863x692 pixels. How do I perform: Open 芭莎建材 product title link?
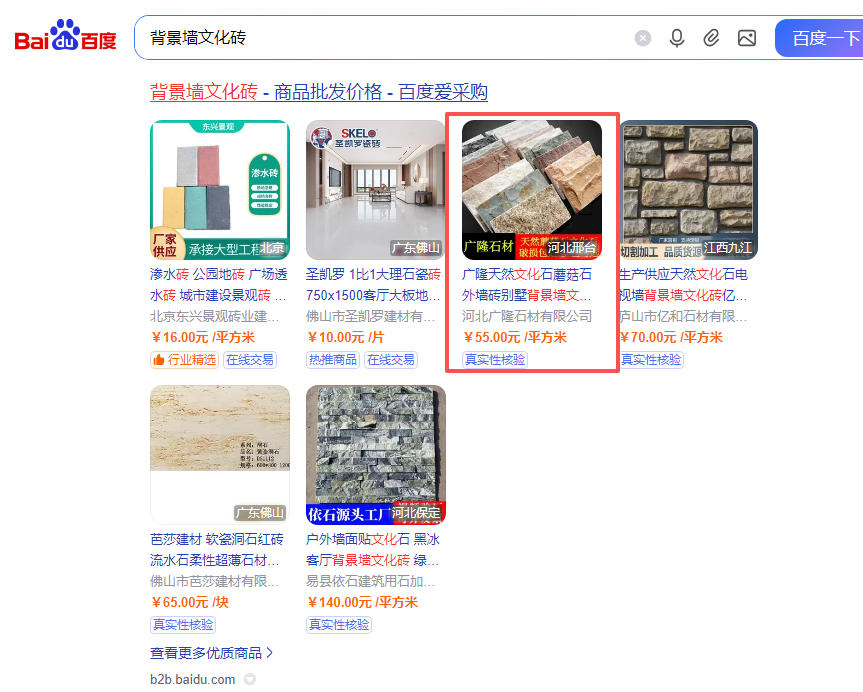(216, 549)
